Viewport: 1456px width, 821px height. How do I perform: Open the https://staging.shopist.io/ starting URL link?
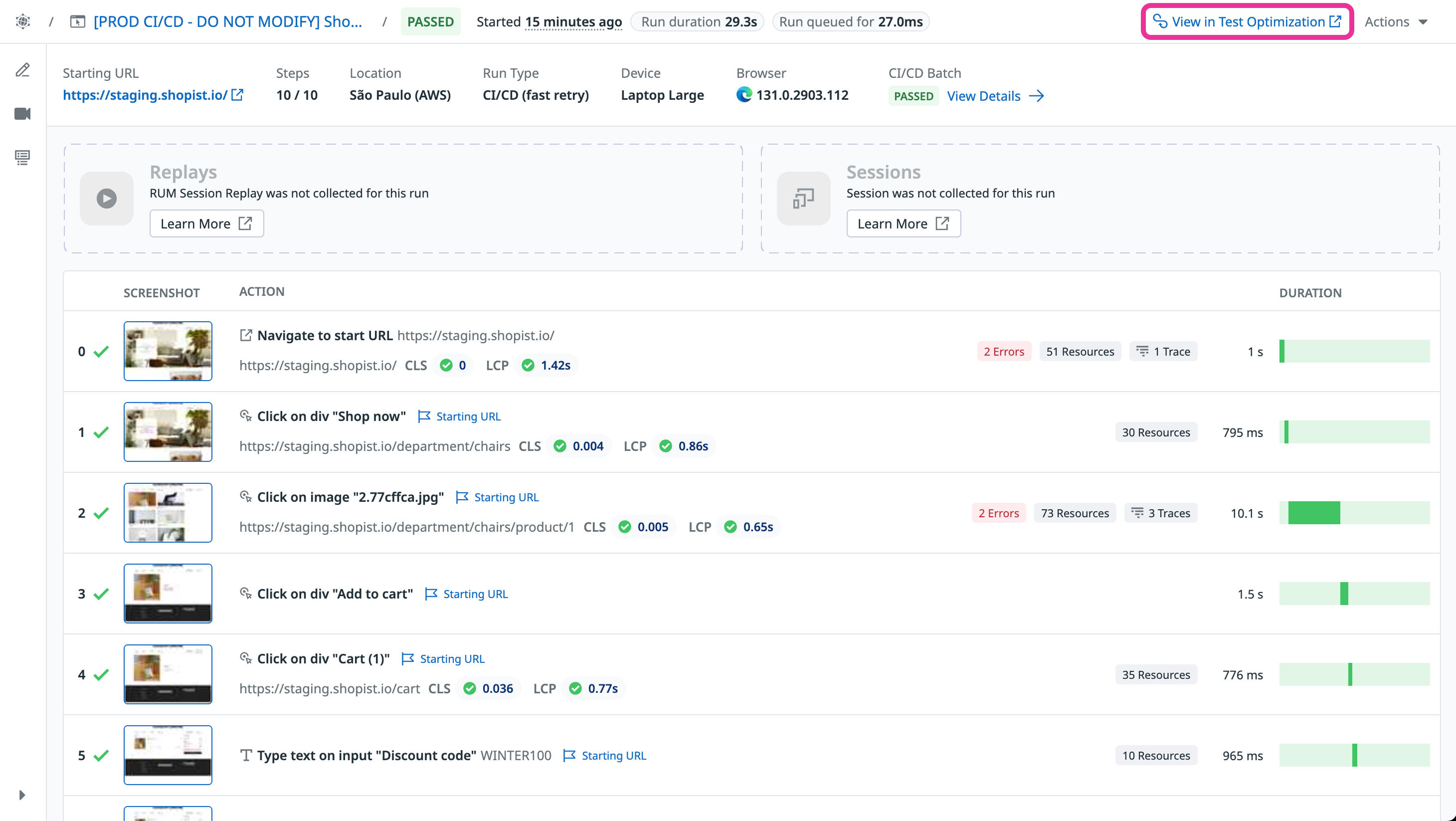(145, 95)
